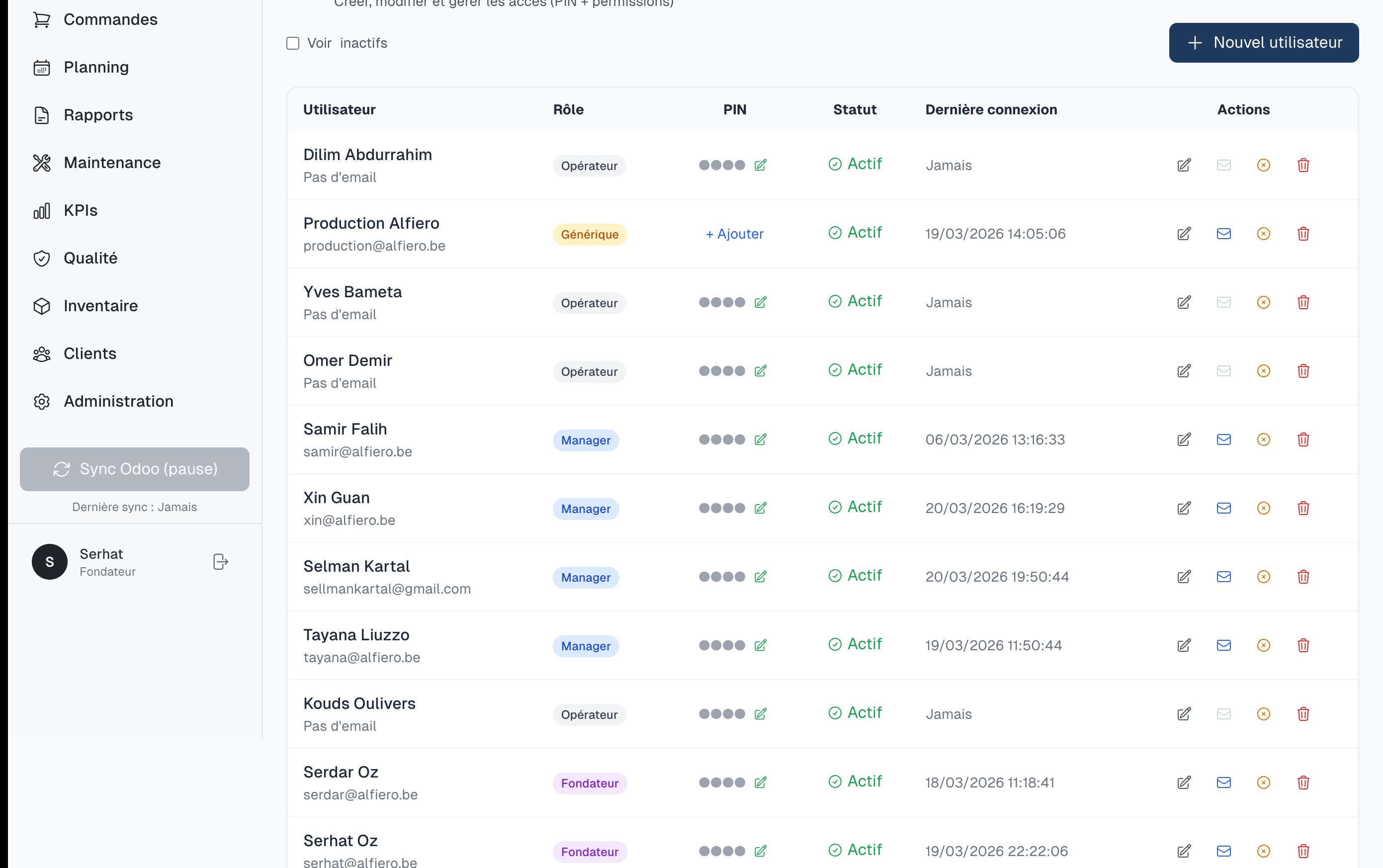Edit user Yves Bameta with pencil icon
Image resolution: width=1383 pixels, height=868 pixels.
[x=1184, y=303]
